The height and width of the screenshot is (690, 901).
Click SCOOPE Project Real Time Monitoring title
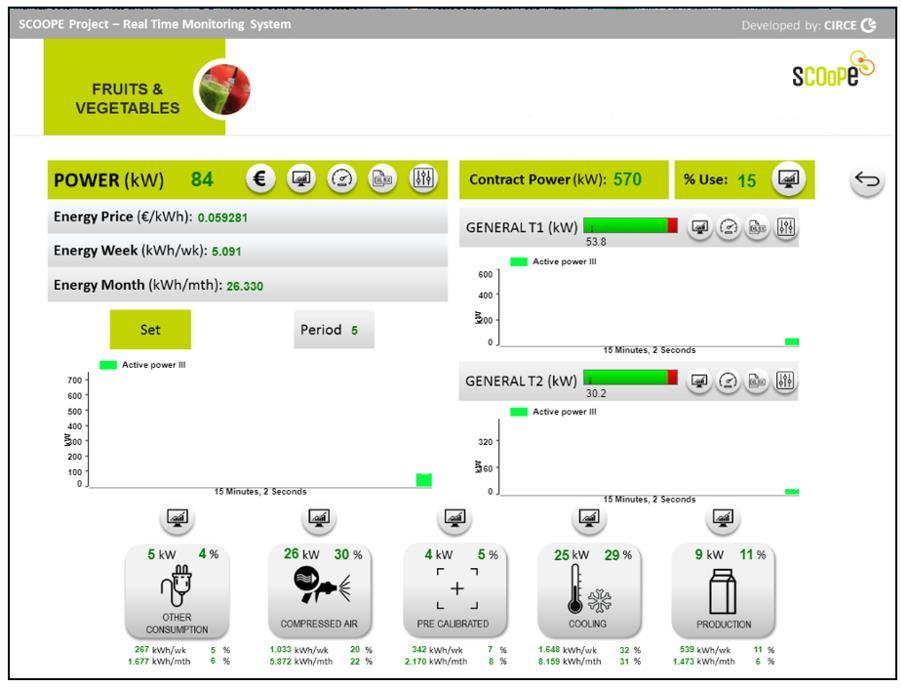click(x=155, y=24)
